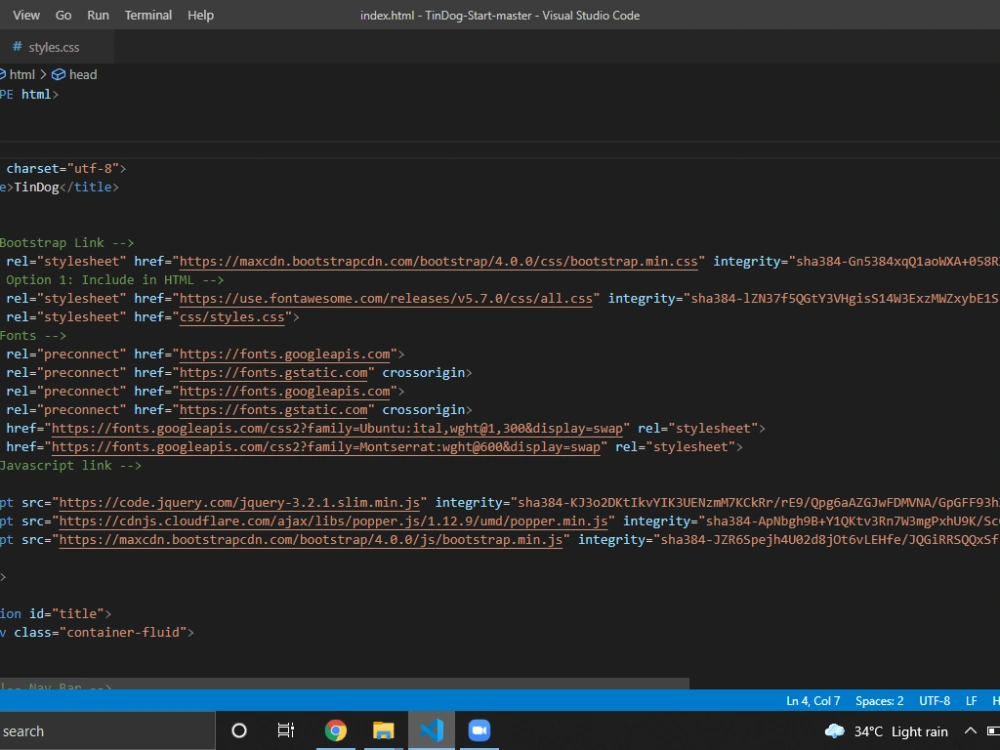Open the Ubuntu font googleapis link

[x=337, y=429]
